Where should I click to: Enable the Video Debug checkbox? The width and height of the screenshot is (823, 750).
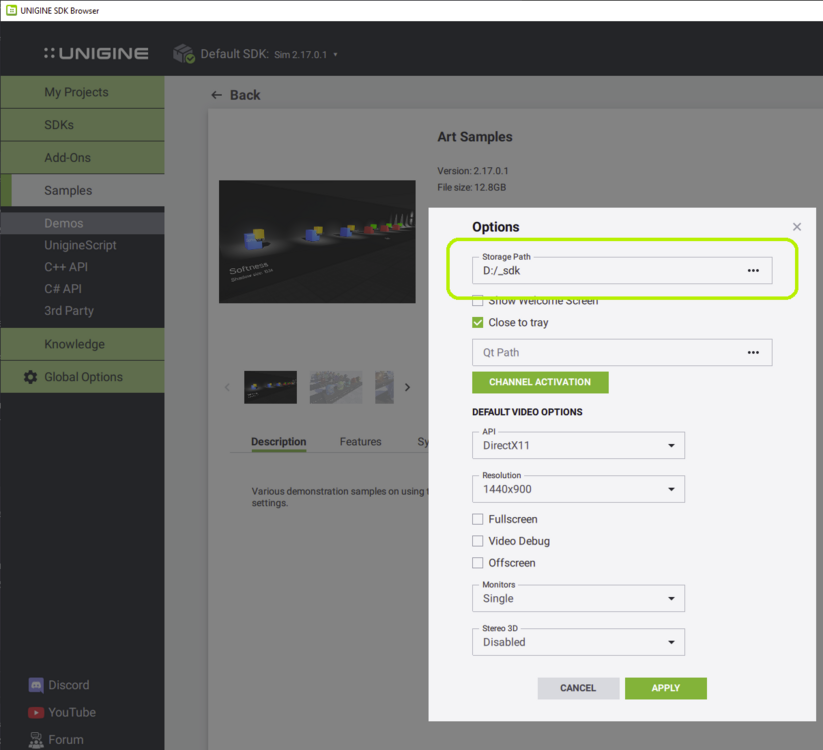pos(478,541)
